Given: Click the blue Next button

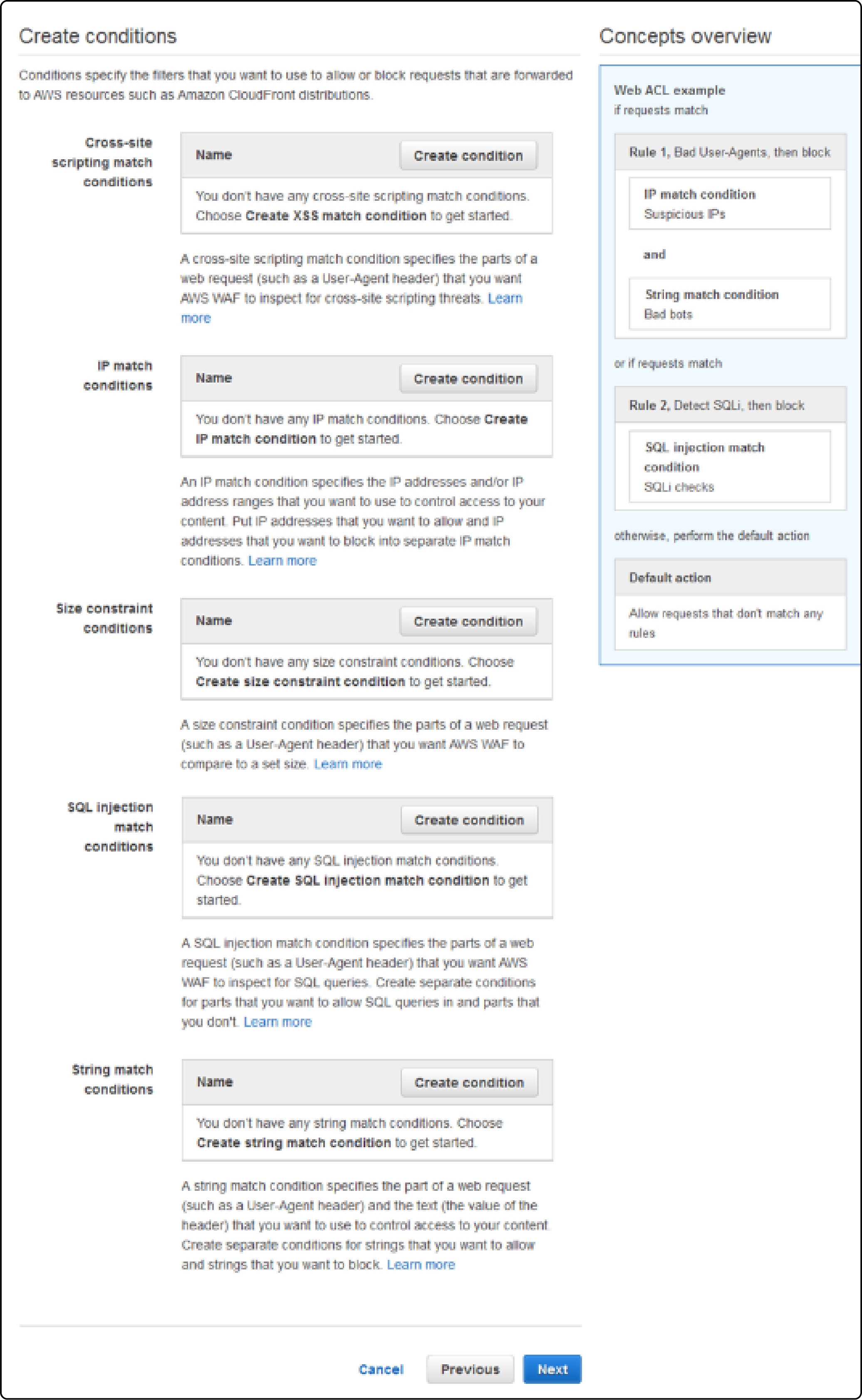Looking at the screenshot, I should point(552,1370).
